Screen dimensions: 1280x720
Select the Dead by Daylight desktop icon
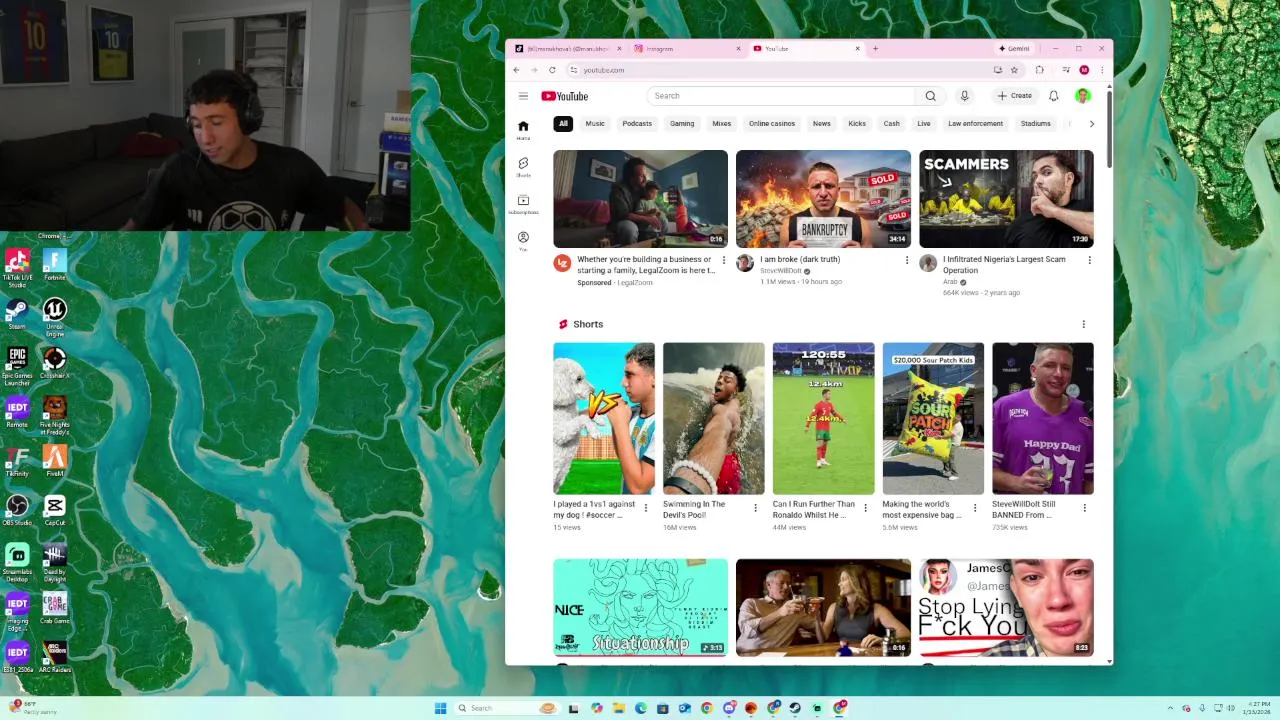55,562
